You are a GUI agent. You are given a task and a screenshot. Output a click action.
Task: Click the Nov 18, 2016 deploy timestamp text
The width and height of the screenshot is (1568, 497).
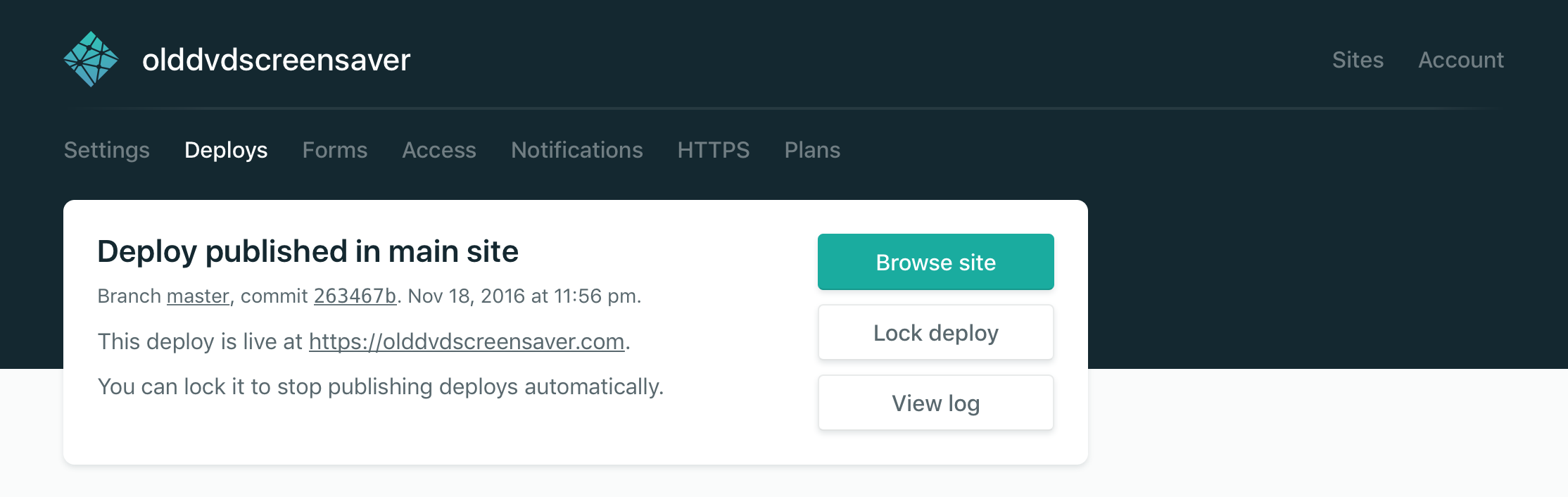coord(524,296)
